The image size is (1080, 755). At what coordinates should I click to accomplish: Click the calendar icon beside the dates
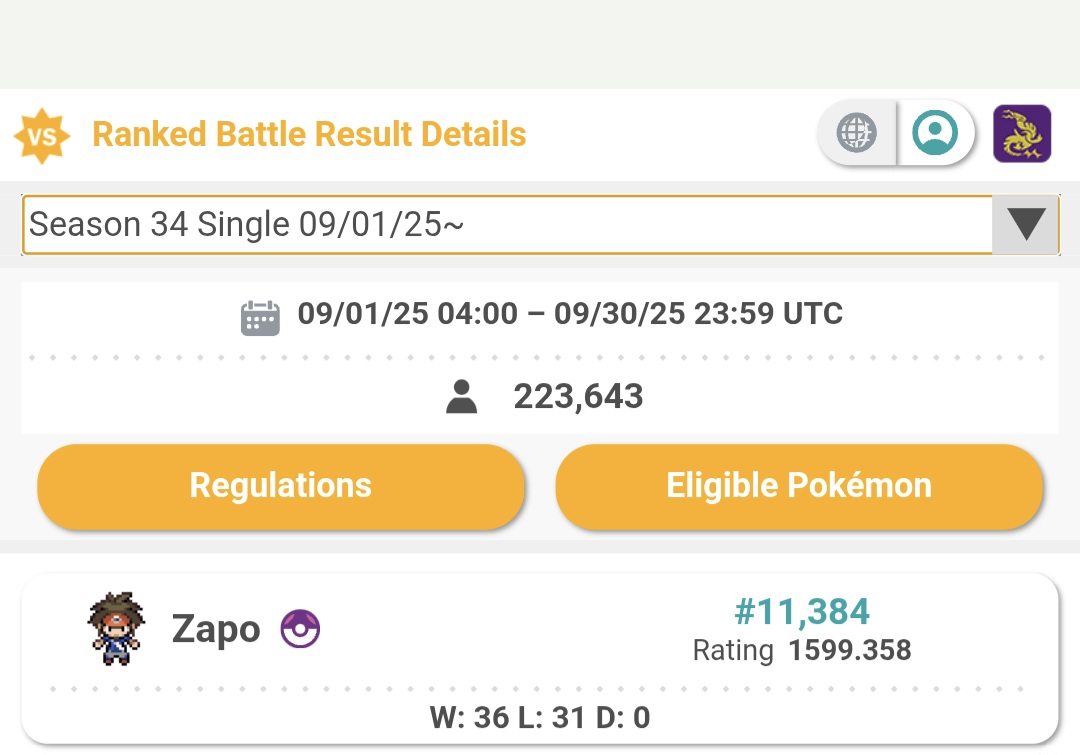tap(260, 317)
